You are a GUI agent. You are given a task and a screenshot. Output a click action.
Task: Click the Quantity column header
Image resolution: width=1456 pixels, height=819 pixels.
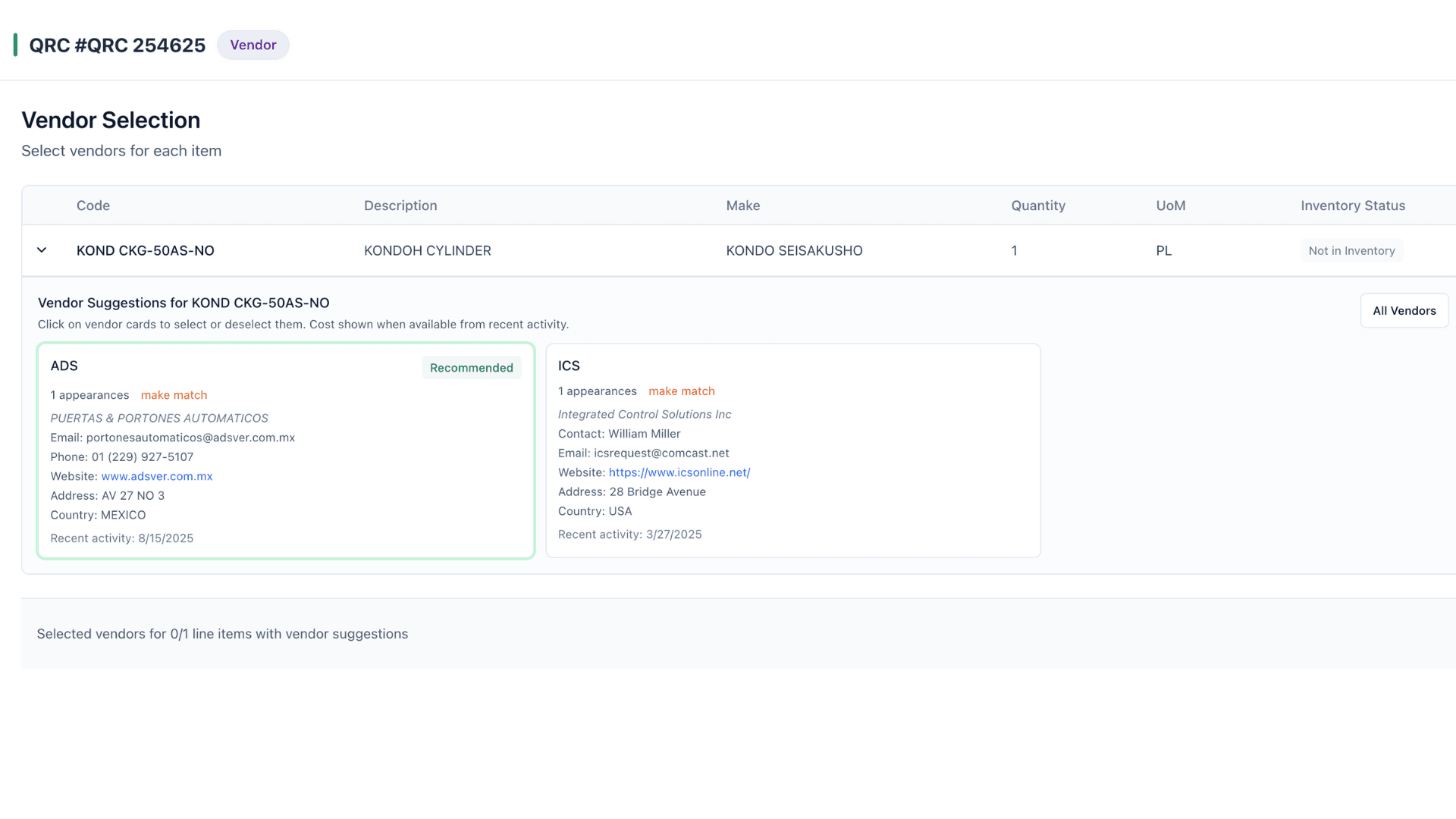[1037, 206]
